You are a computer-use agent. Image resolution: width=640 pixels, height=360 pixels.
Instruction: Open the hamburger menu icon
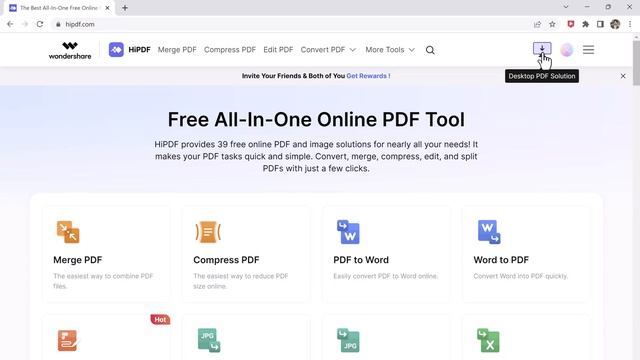point(588,50)
